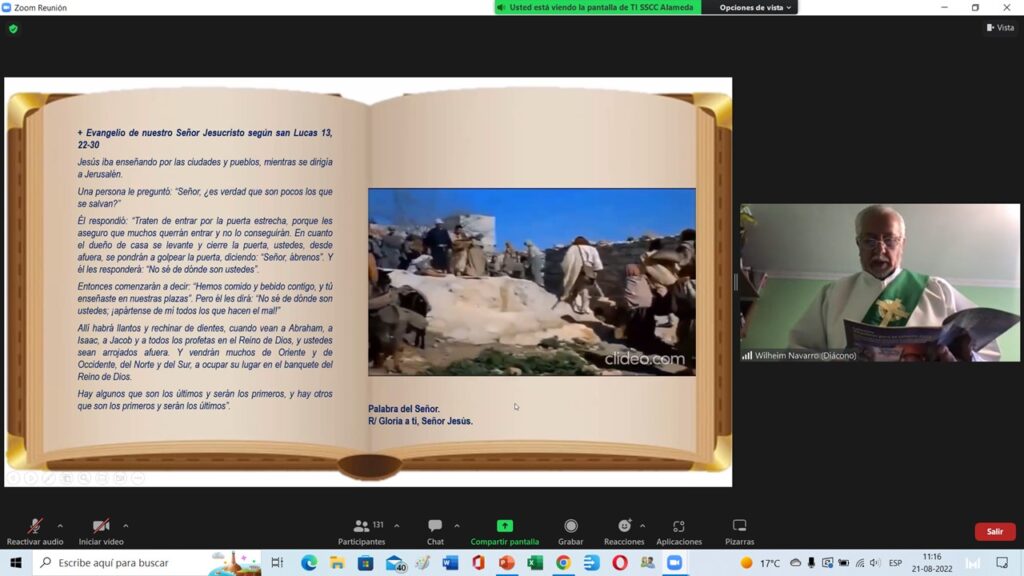The height and width of the screenshot is (576, 1024).
Task: Open Microsoft Store from the taskbar
Action: [366, 562]
